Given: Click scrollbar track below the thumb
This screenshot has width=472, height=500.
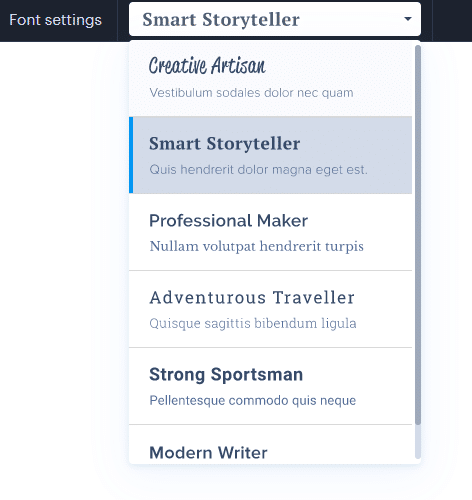Looking at the screenshot, I should [418, 442].
